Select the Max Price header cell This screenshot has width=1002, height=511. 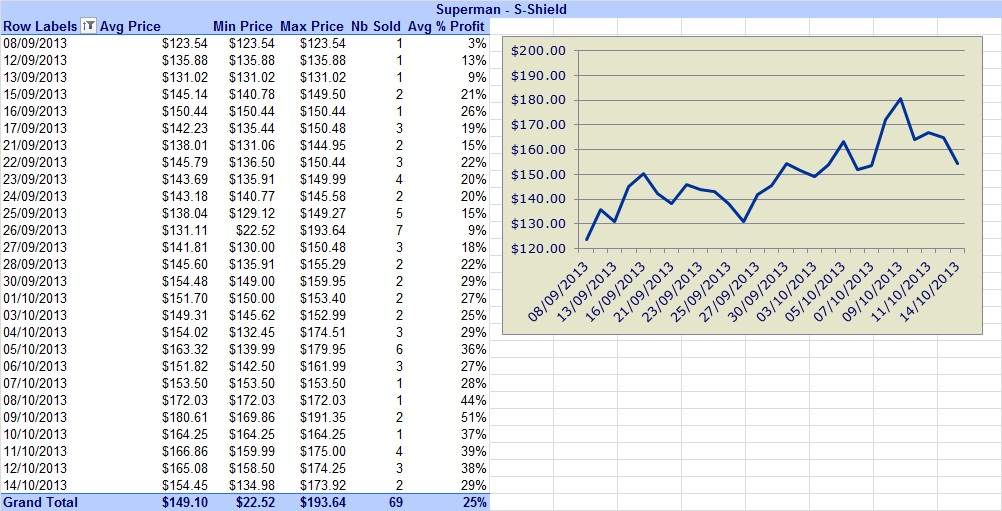(x=312, y=26)
